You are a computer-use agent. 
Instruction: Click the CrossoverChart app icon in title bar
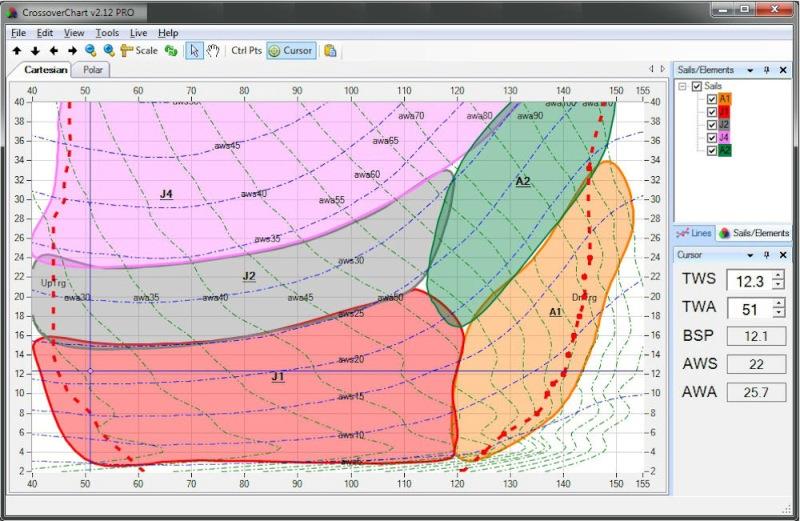12,12
